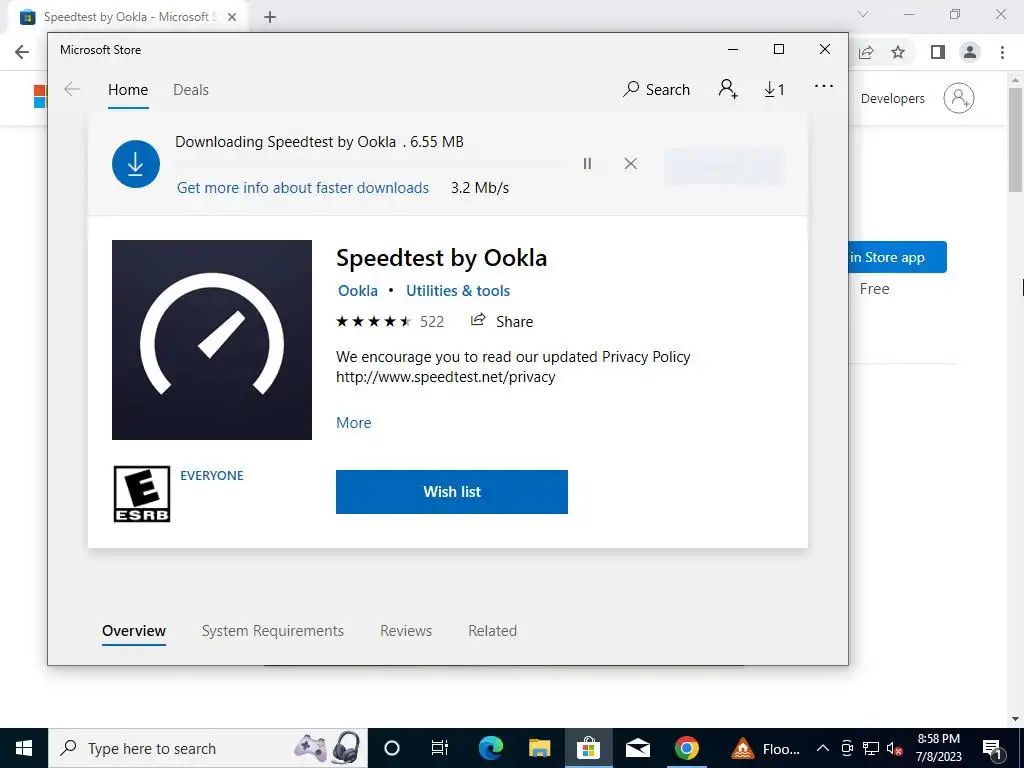
Task: Open the Windows Start menu
Action: pos(24,748)
